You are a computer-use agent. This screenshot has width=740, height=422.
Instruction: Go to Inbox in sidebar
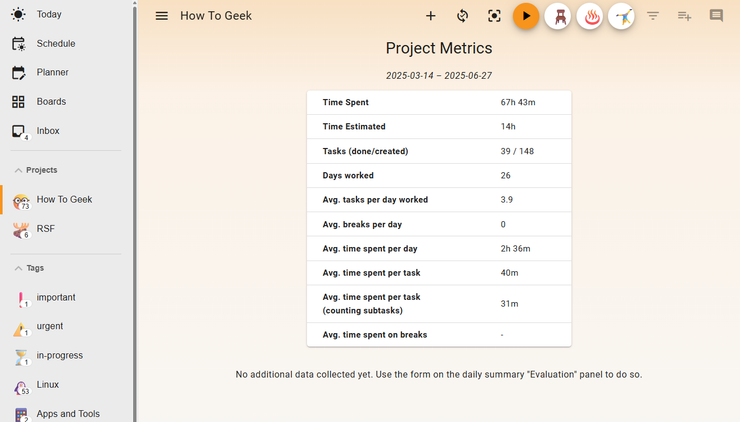[48, 131]
